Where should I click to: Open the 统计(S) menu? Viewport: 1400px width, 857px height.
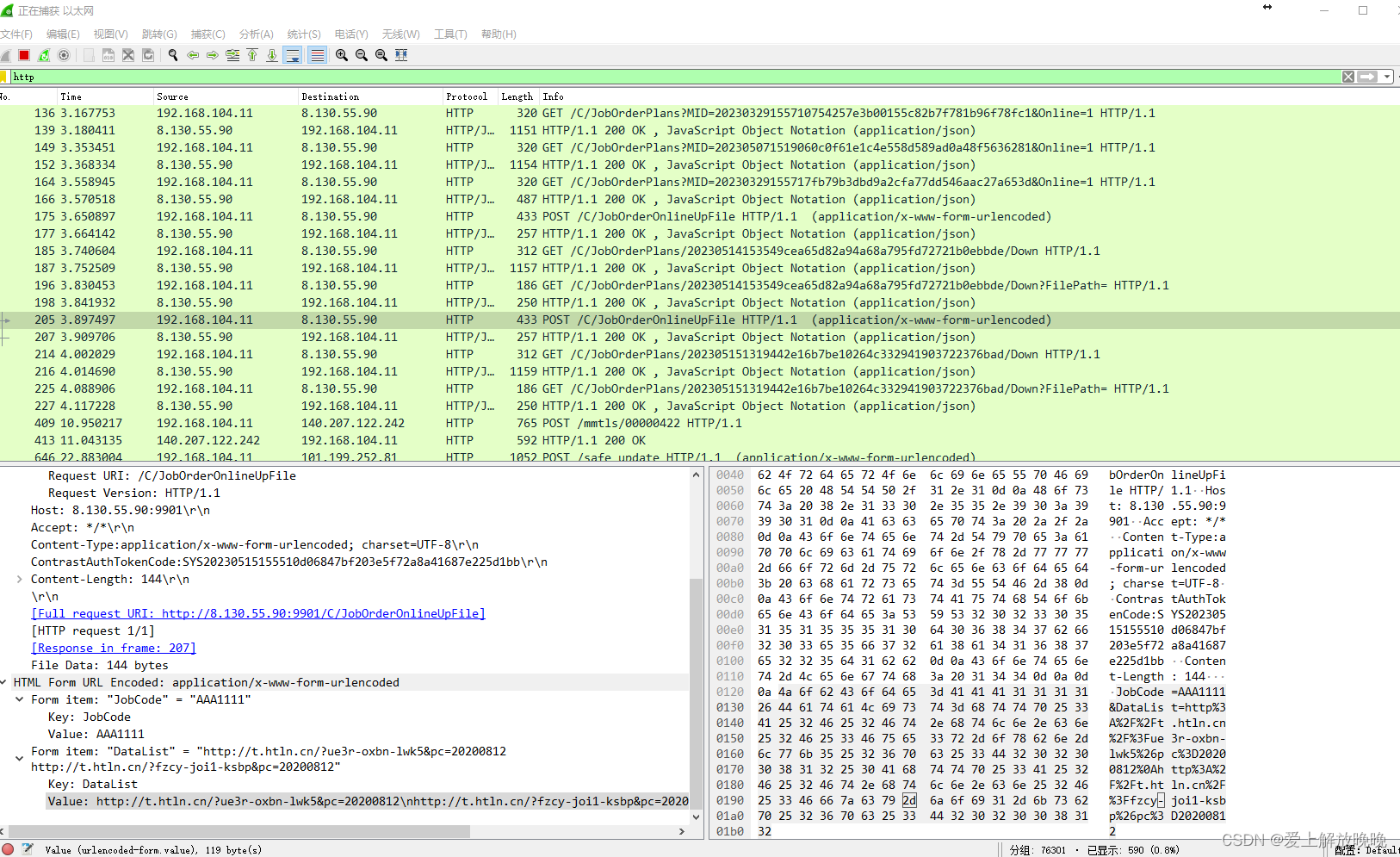click(x=304, y=34)
